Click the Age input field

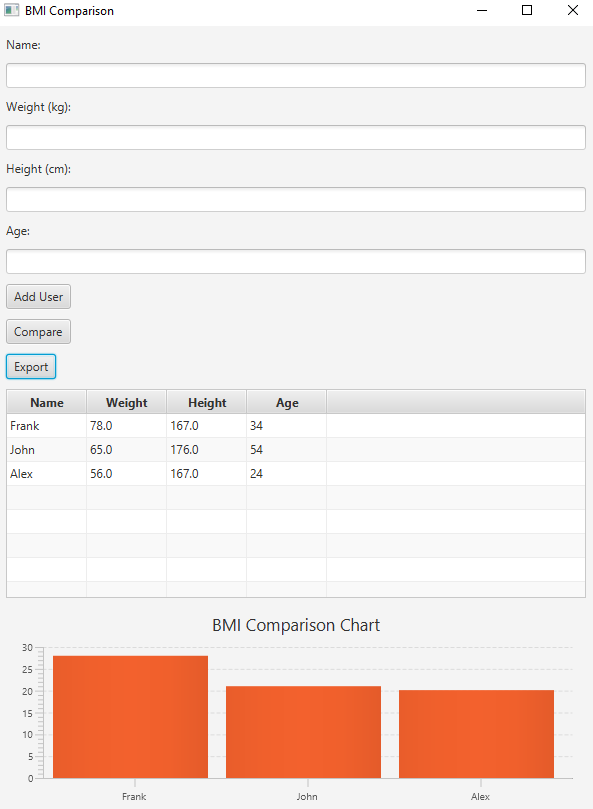coord(295,261)
